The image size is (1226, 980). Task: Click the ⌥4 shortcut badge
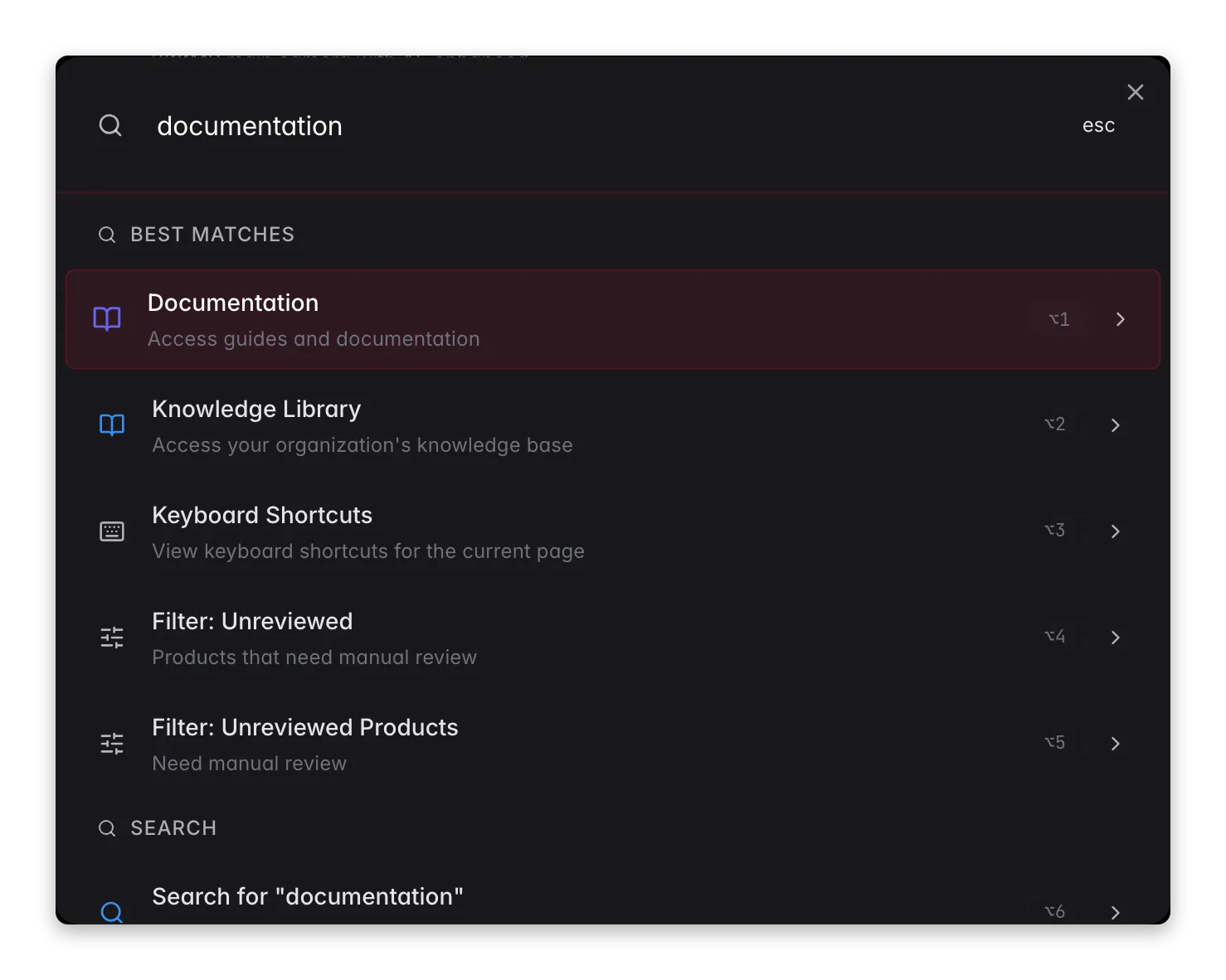pos(1054,637)
